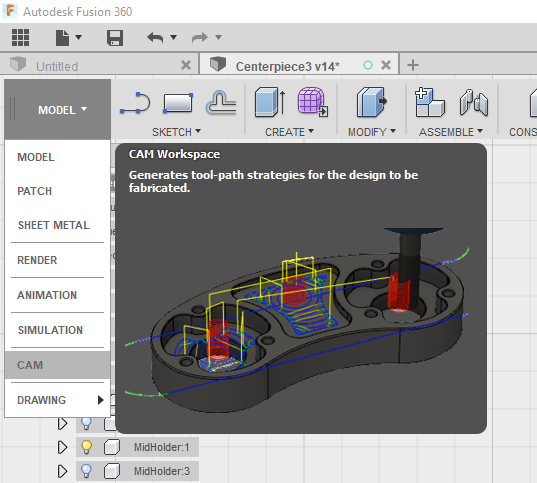The image size is (537, 483).
Task: Open the File menu dropdown arrow
Action: pyautogui.click(x=79, y=37)
